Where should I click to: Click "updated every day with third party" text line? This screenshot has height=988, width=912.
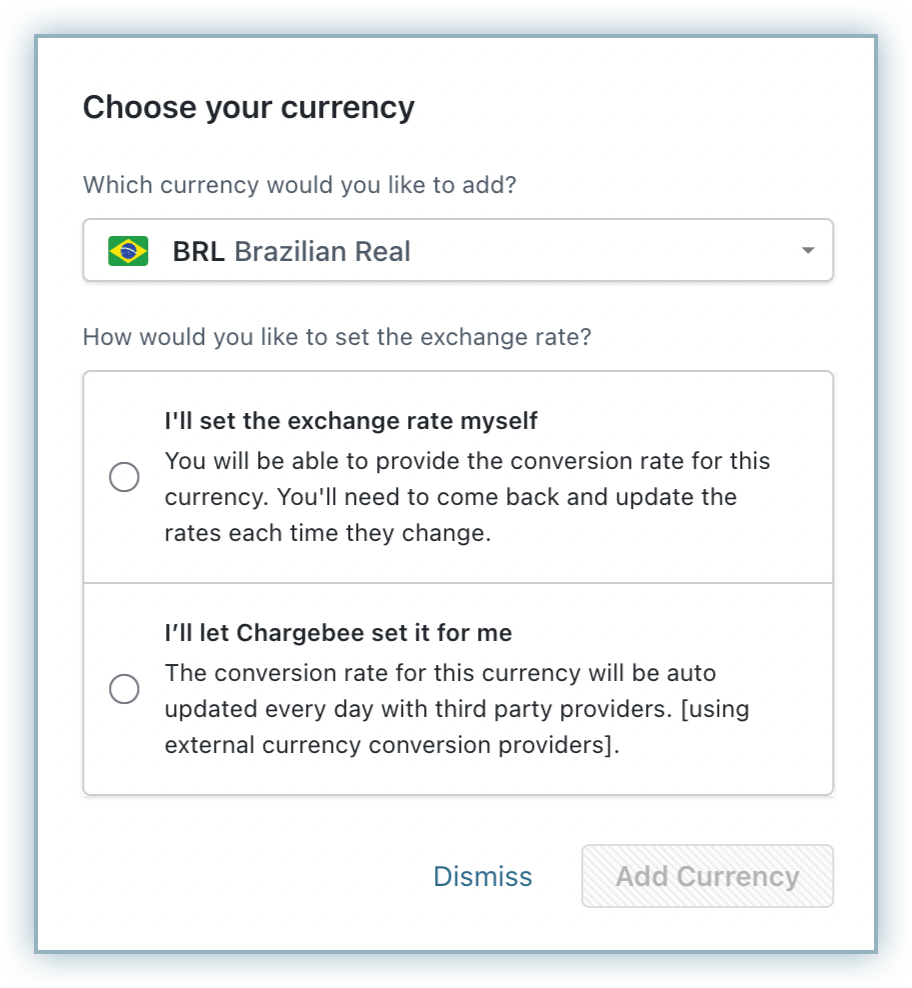456,709
